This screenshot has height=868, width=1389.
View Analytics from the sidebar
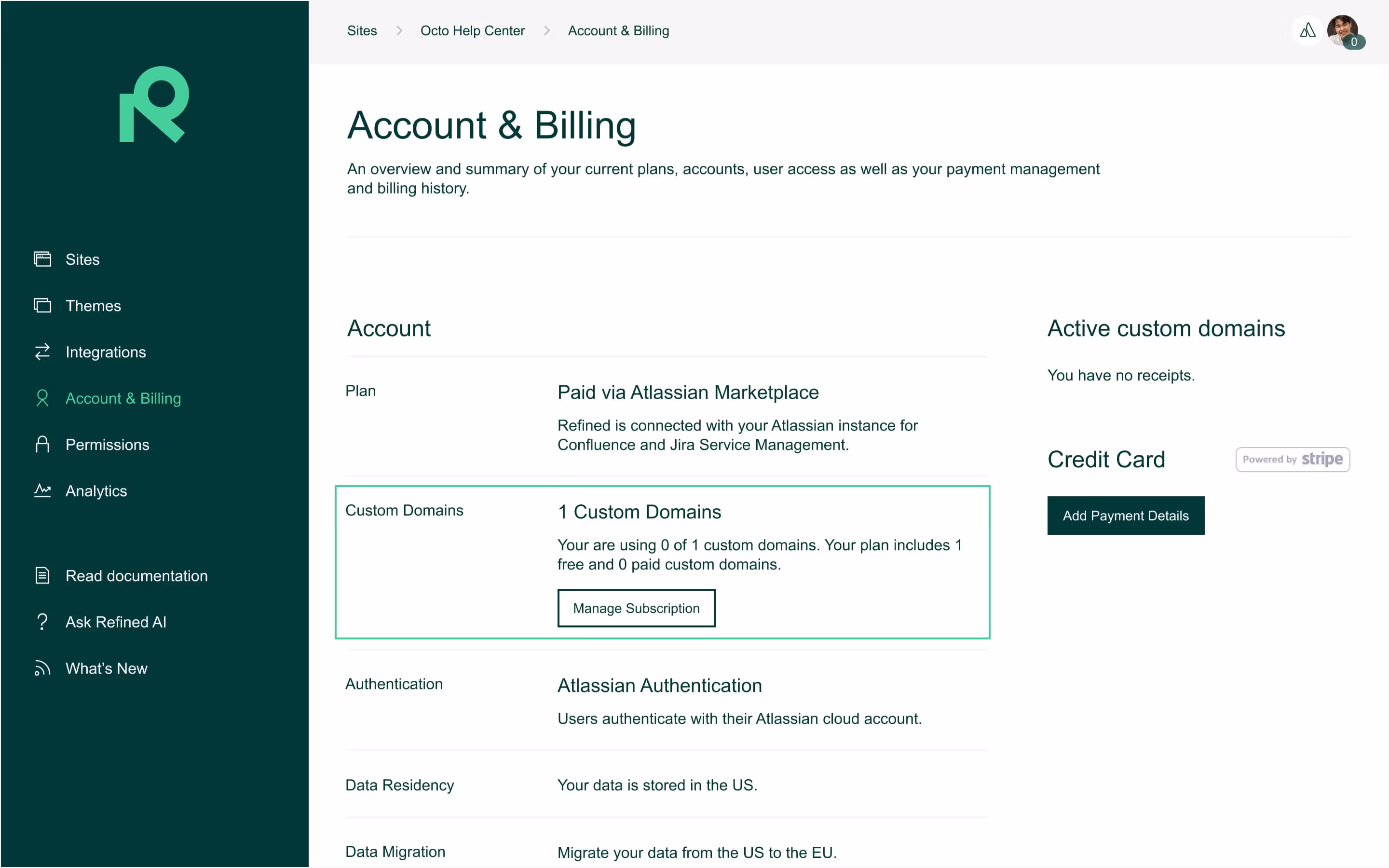pos(96,491)
